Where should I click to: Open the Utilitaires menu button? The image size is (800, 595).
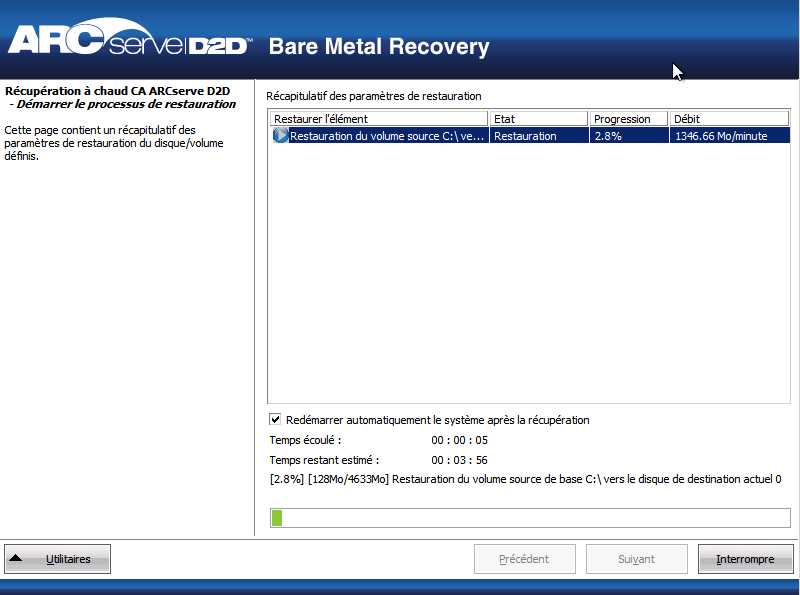tap(57, 559)
